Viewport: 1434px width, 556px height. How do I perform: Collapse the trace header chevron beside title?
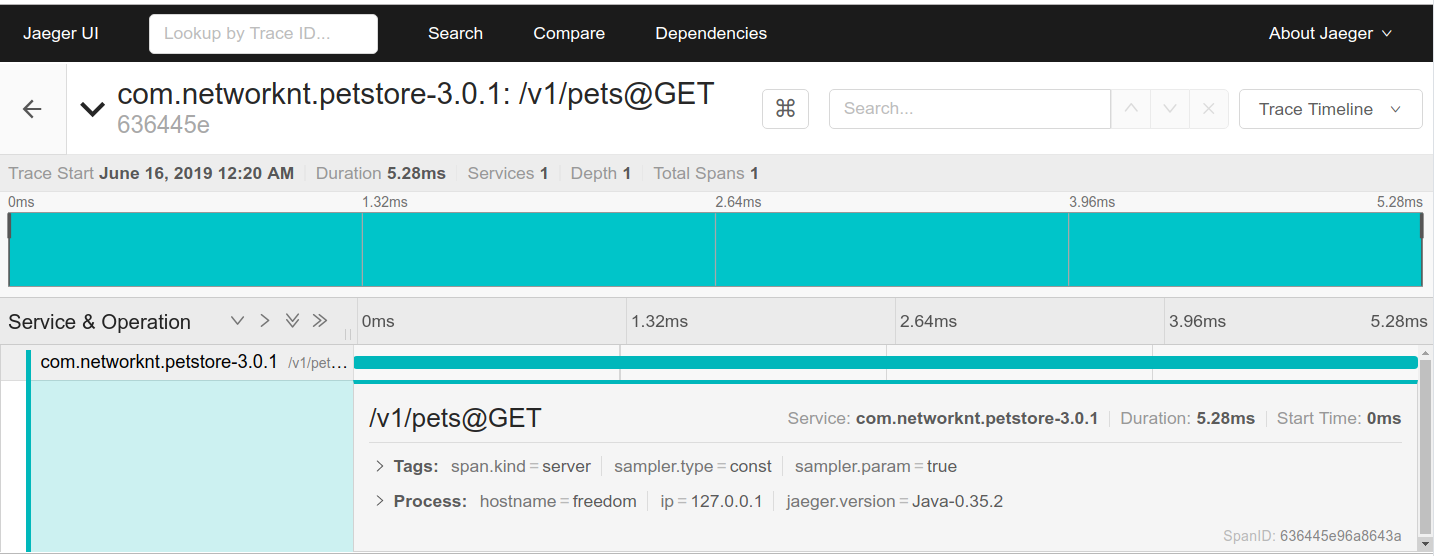93,109
